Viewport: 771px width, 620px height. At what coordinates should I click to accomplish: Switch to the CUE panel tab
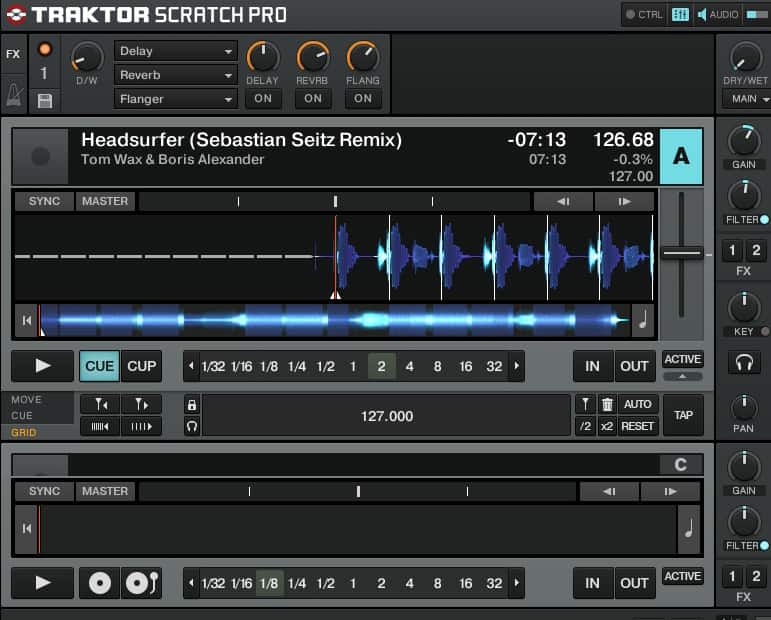(22, 416)
